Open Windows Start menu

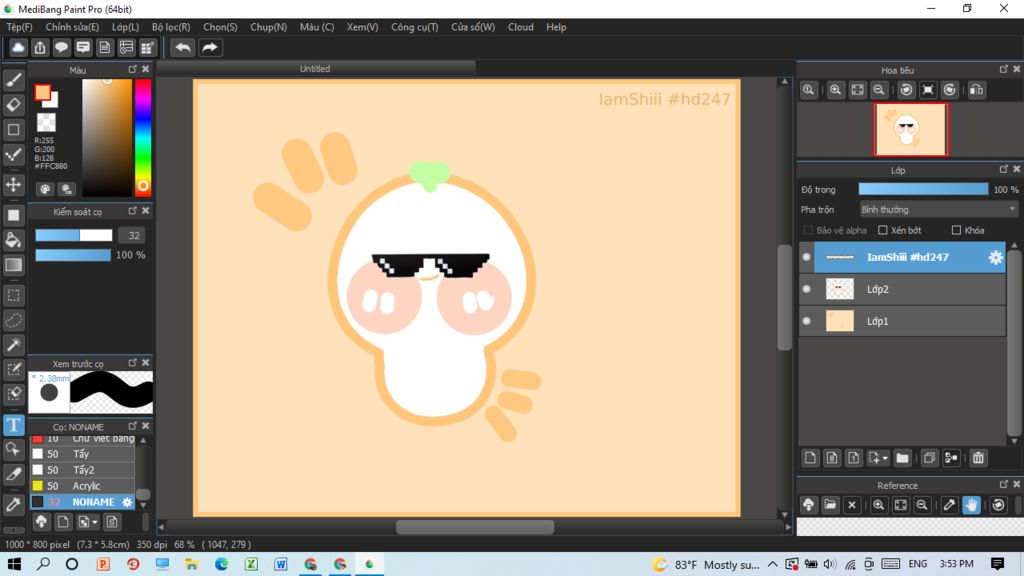pos(14,564)
